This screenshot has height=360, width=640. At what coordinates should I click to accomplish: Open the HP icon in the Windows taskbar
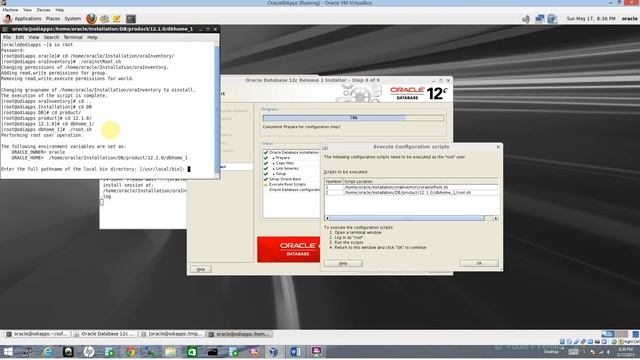click(x=89, y=351)
